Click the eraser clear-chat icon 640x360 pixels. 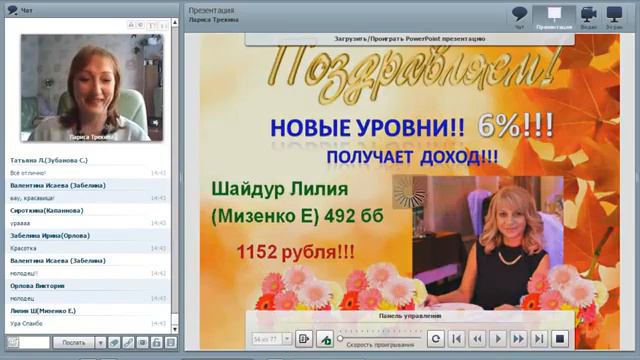coord(114,343)
